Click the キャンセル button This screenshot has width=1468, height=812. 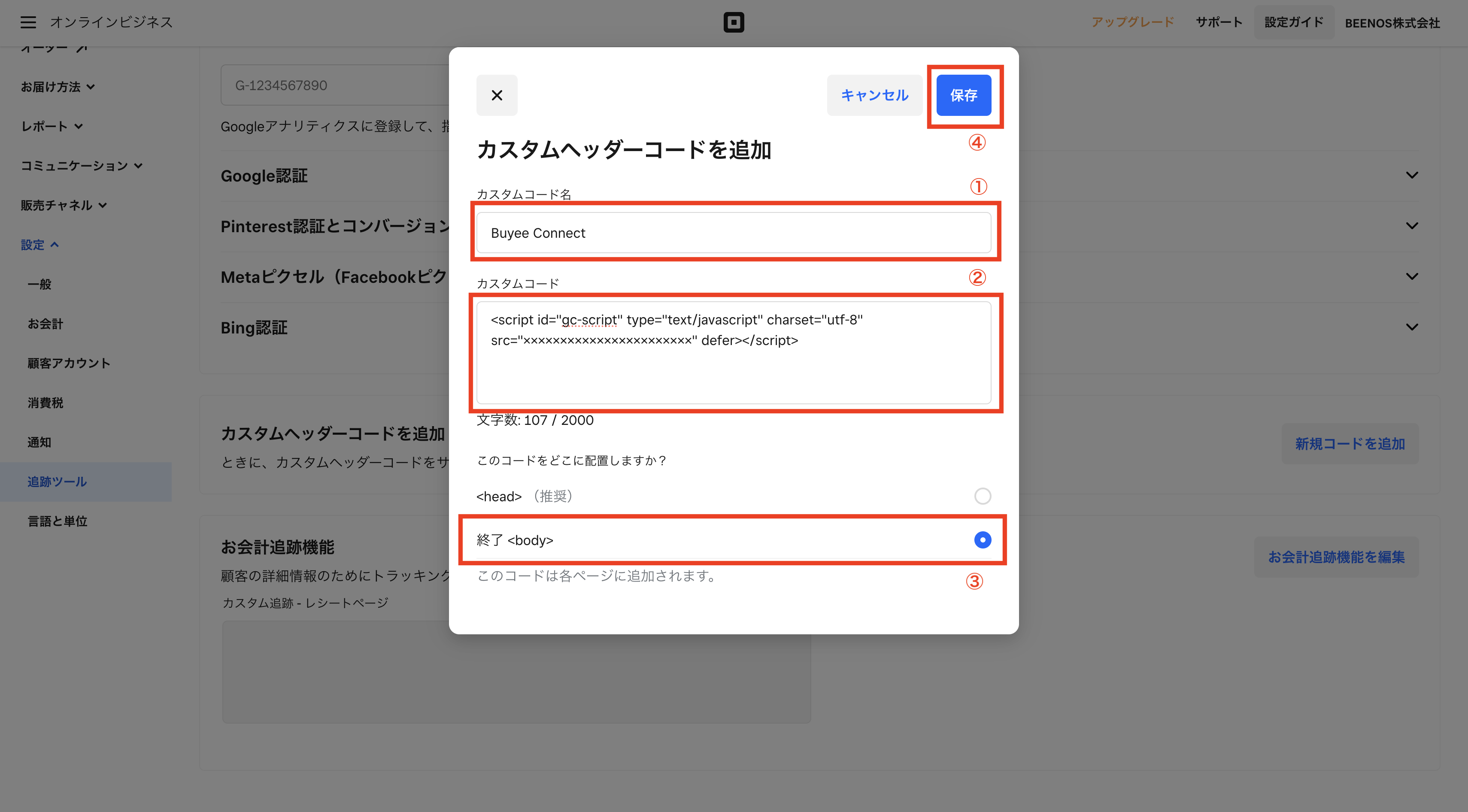pos(874,95)
